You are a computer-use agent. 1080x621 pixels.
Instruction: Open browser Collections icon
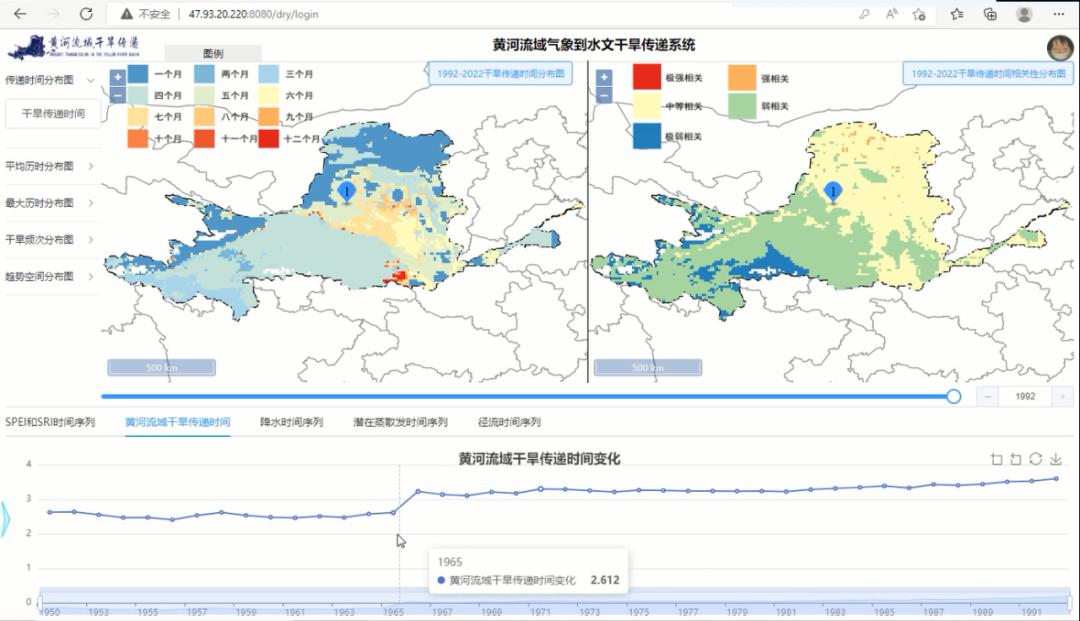(x=990, y=14)
